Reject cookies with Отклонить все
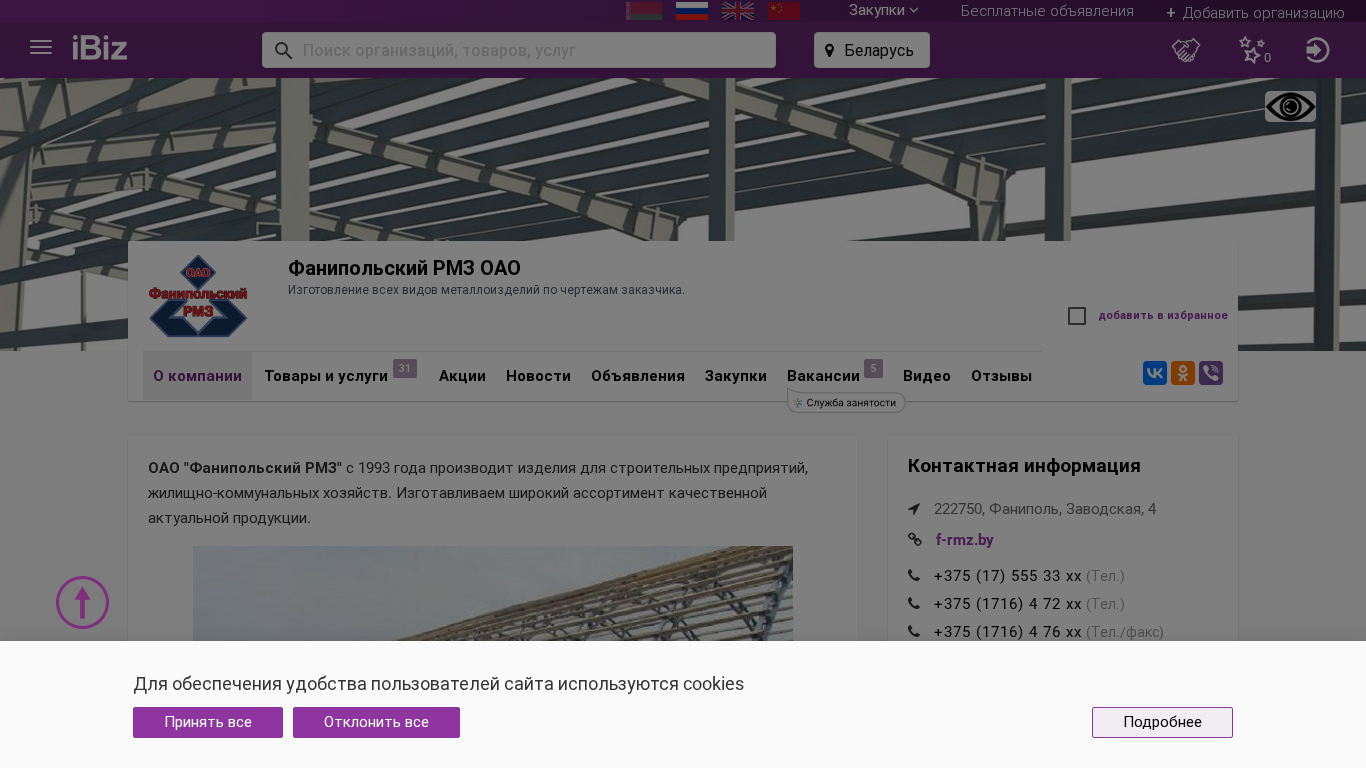 click(376, 722)
